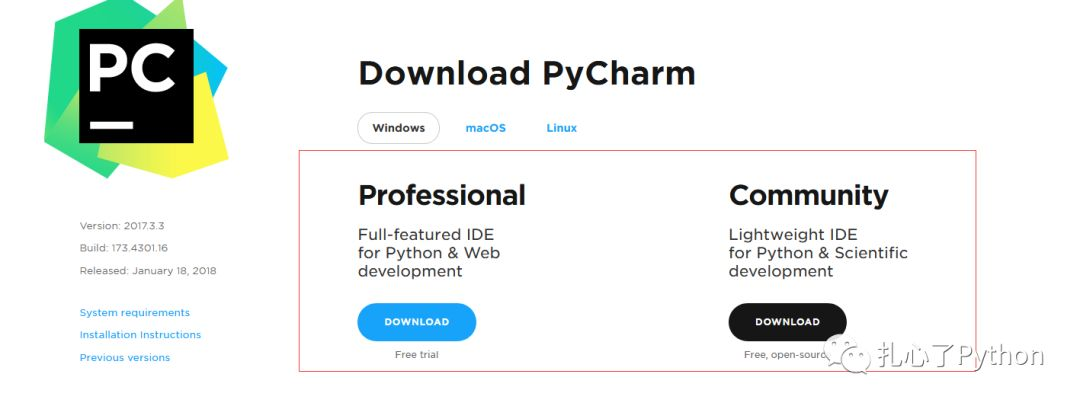Open the Installation Instructions link
Viewport: 1080px width, 406px height.
click(140, 335)
